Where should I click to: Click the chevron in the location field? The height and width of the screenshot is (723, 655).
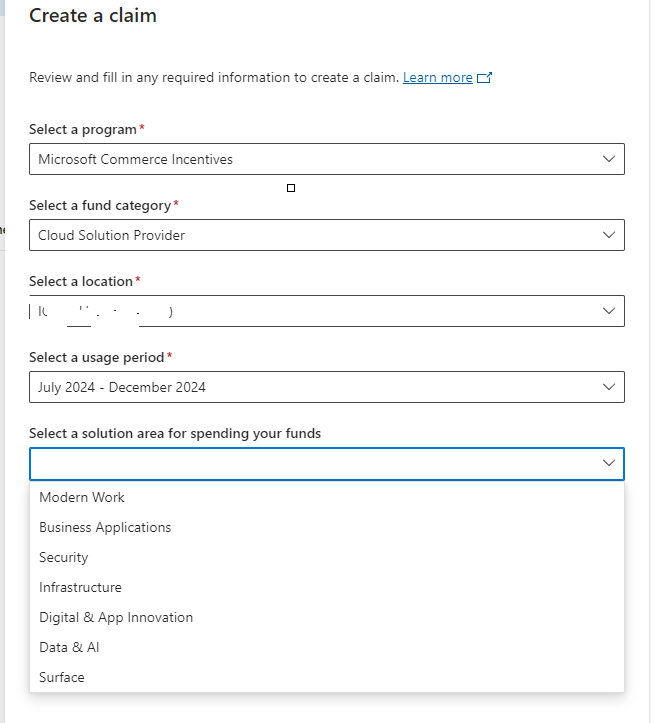[609, 311]
